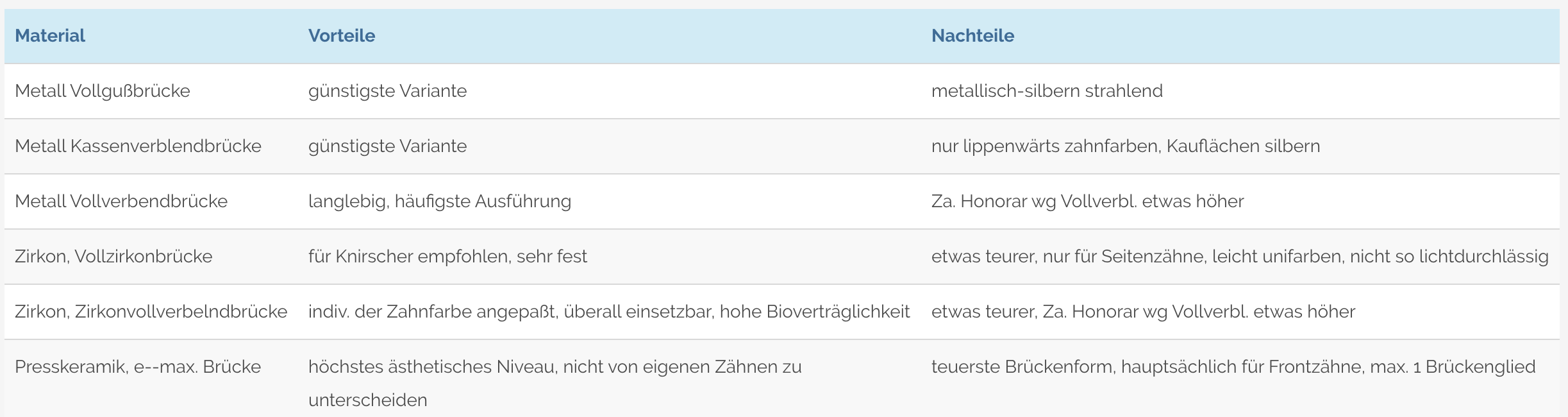1568x417 pixels.
Task: Click the Nachteile column header
Action: click(972, 36)
